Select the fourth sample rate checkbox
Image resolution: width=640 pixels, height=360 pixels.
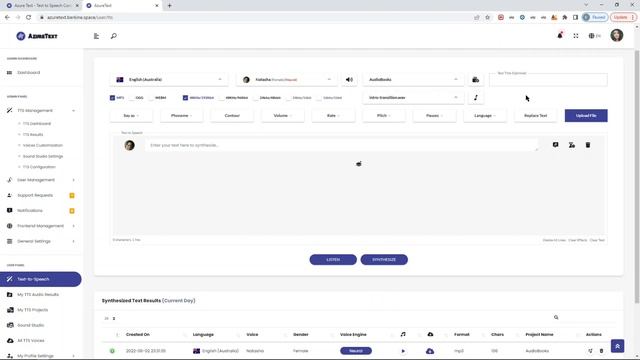tap(288, 98)
